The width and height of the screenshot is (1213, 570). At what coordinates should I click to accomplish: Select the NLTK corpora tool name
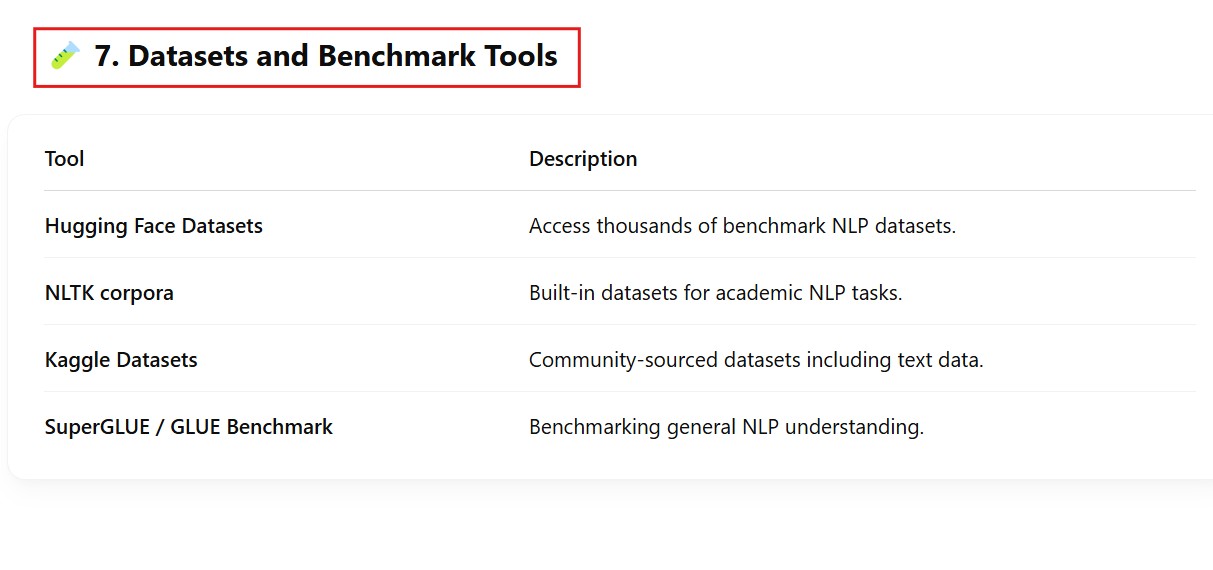coord(109,293)
